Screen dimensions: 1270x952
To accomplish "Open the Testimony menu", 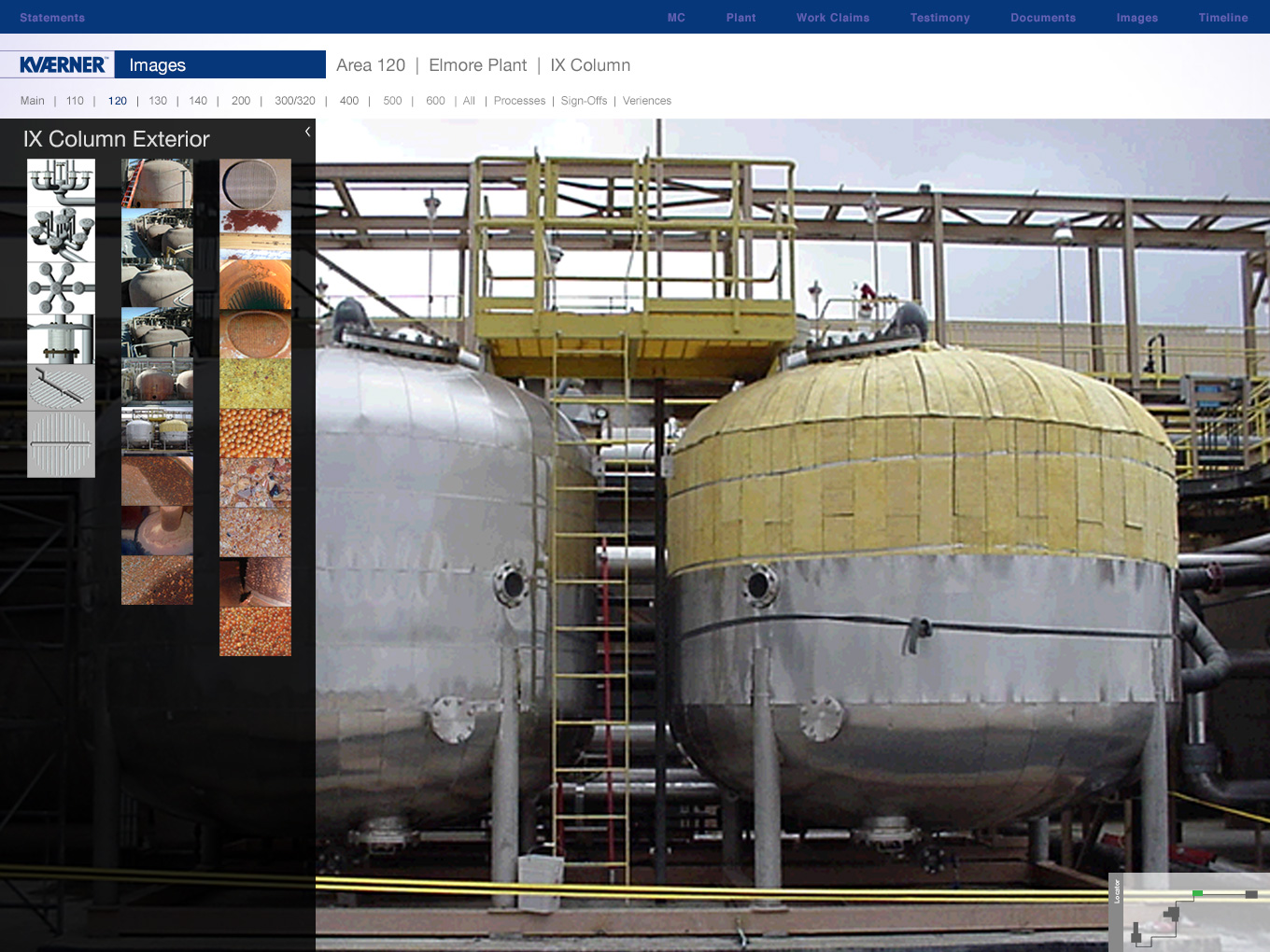I will (939, 18).
